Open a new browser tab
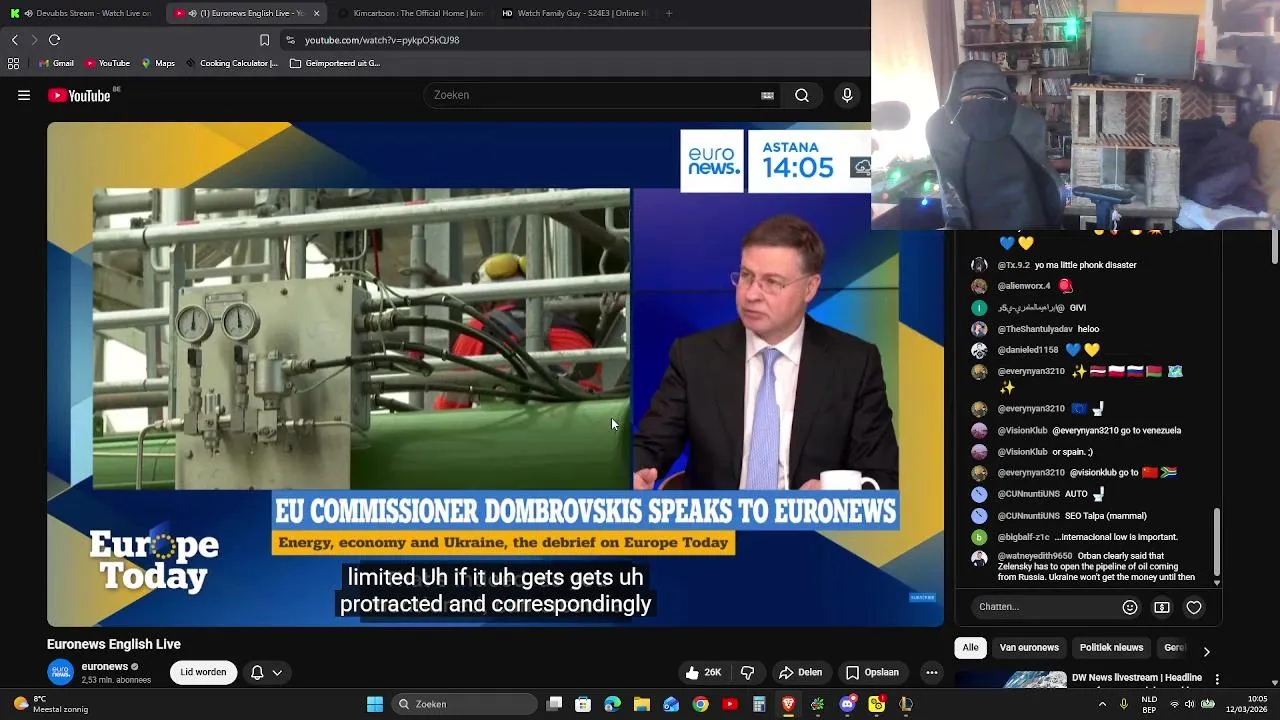This screenshot has height=720, width=1280. [x=668, y=13]
